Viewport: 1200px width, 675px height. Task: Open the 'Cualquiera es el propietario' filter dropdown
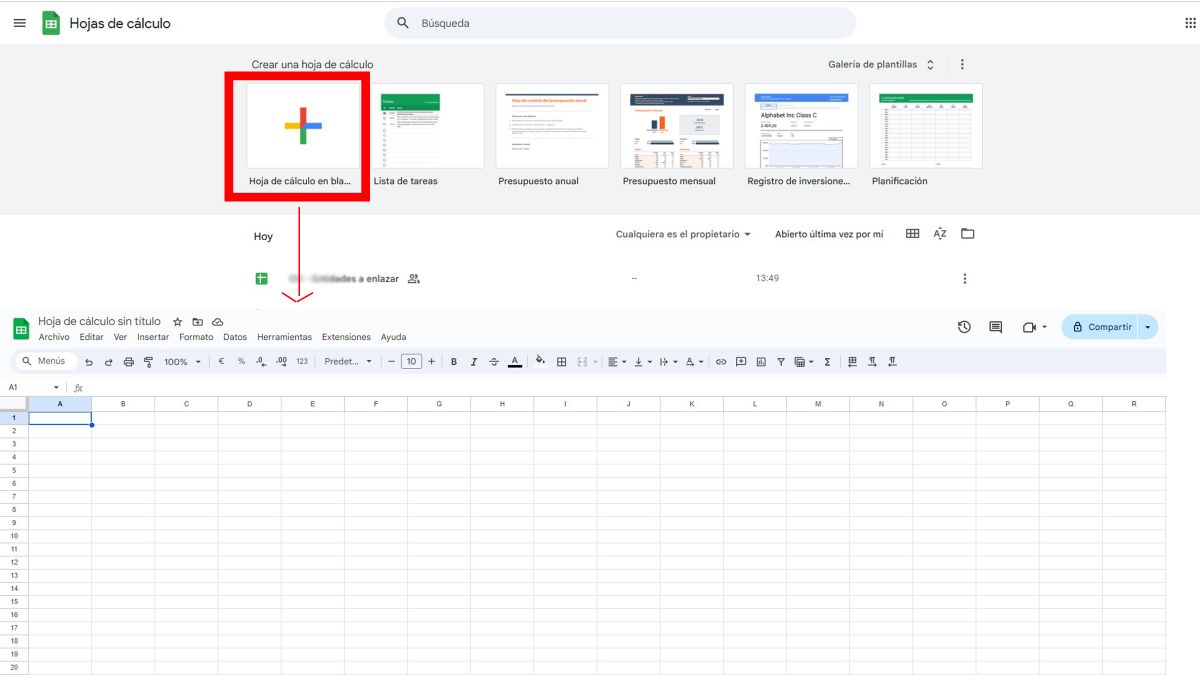[x=680, y=232]
